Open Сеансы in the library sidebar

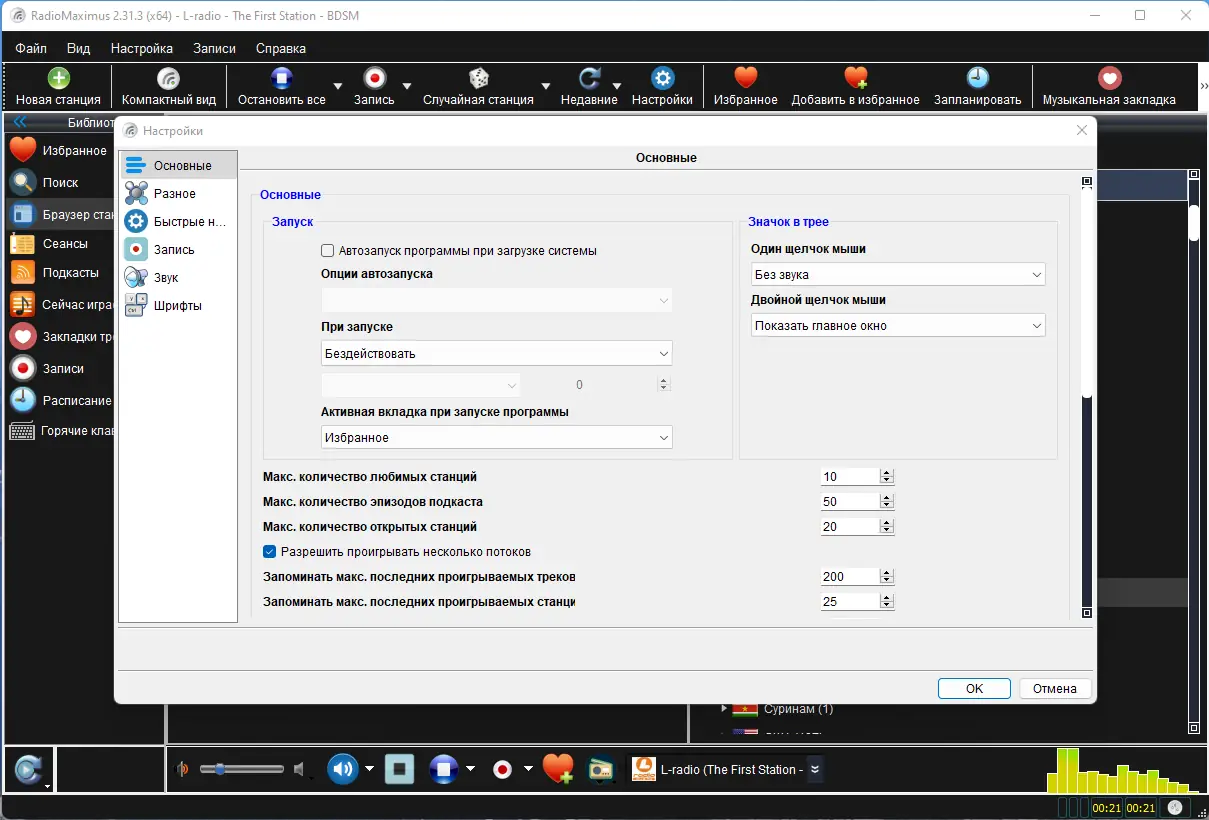(x=59, y=244)
